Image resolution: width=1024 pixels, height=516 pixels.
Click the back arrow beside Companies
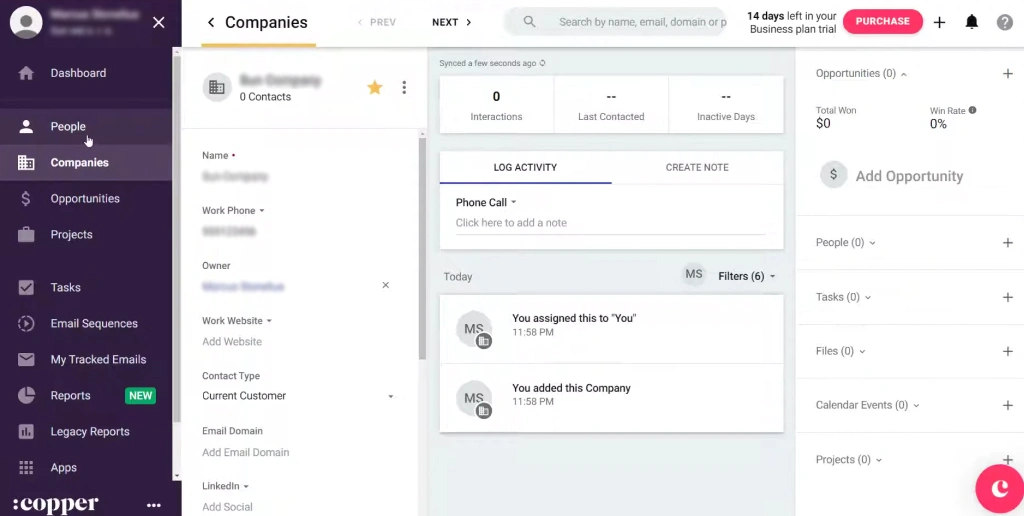[x=210, y=22]
